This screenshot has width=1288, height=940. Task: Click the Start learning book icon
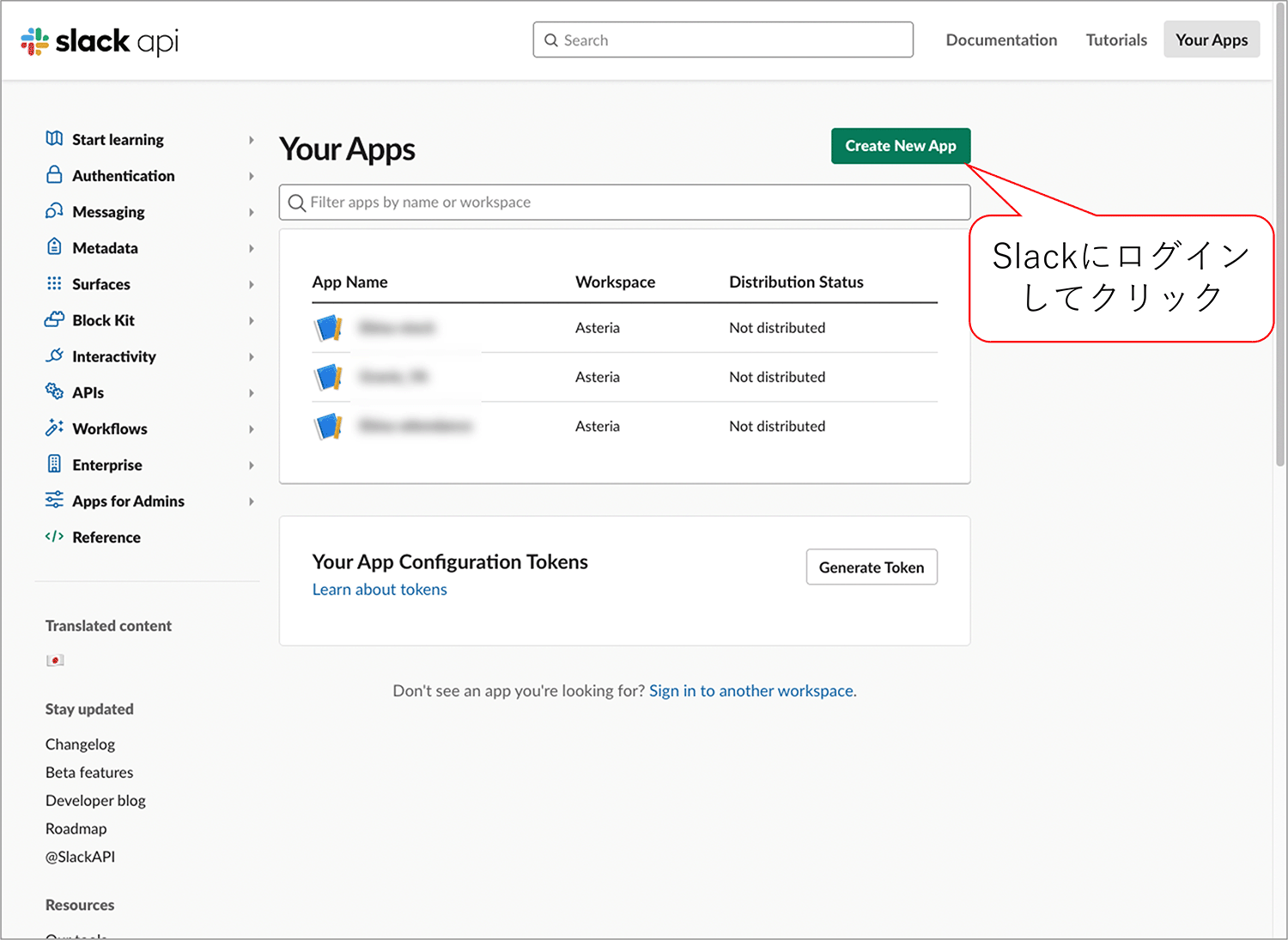point(54,138)
